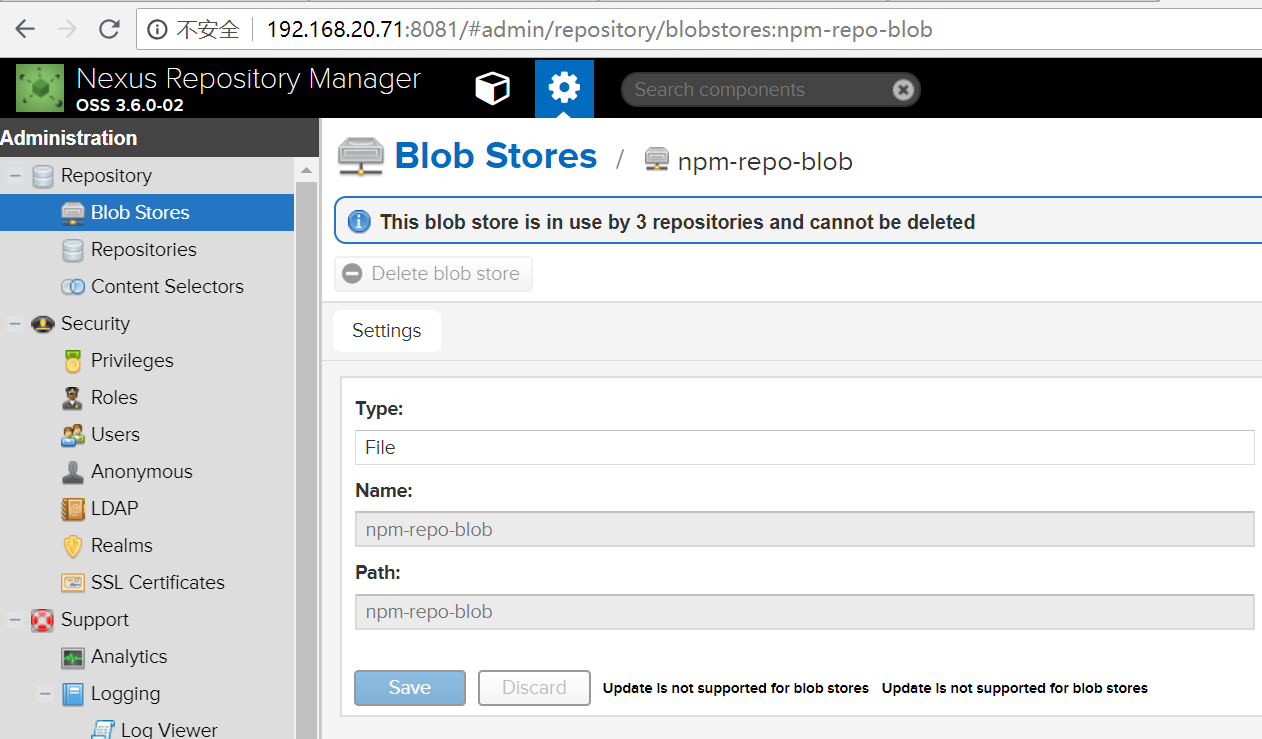Viewport: 1262px width, 739px height.
Task: Click the browser URL address bar
Action: [700, 29]
